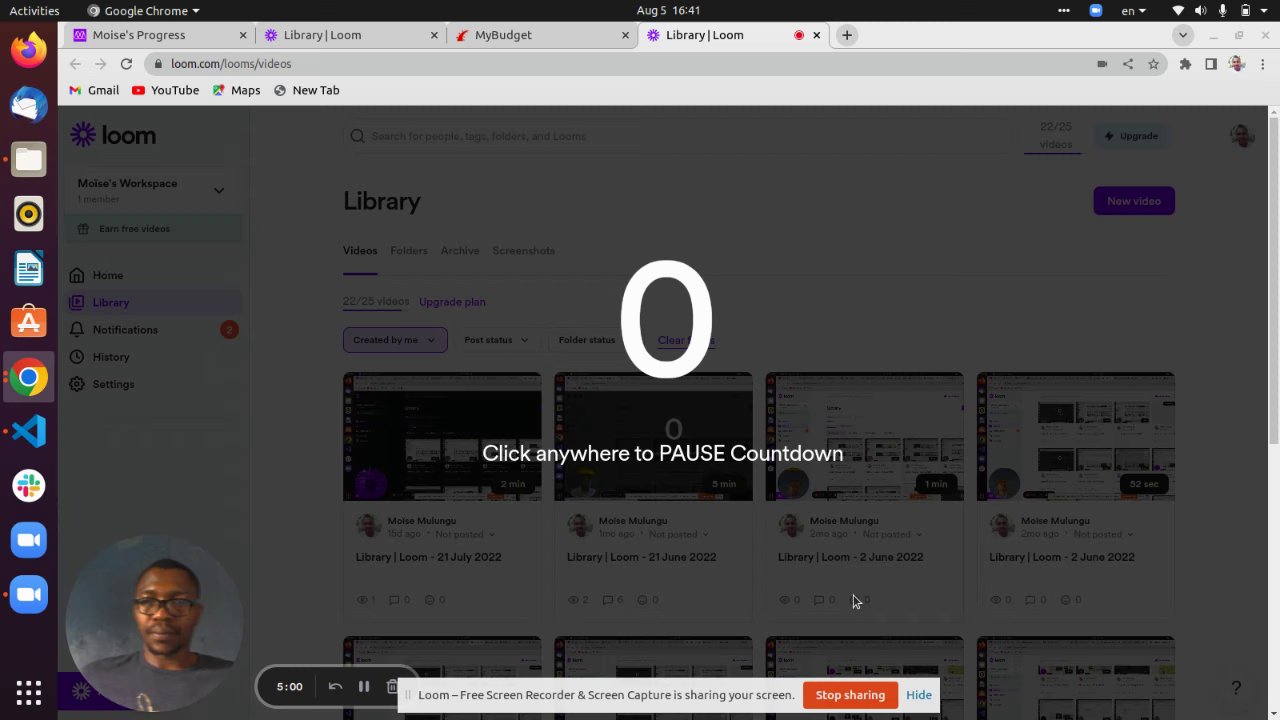Click Stop sharing button
The image size is (1280, 720).
(x=850, y=695)
